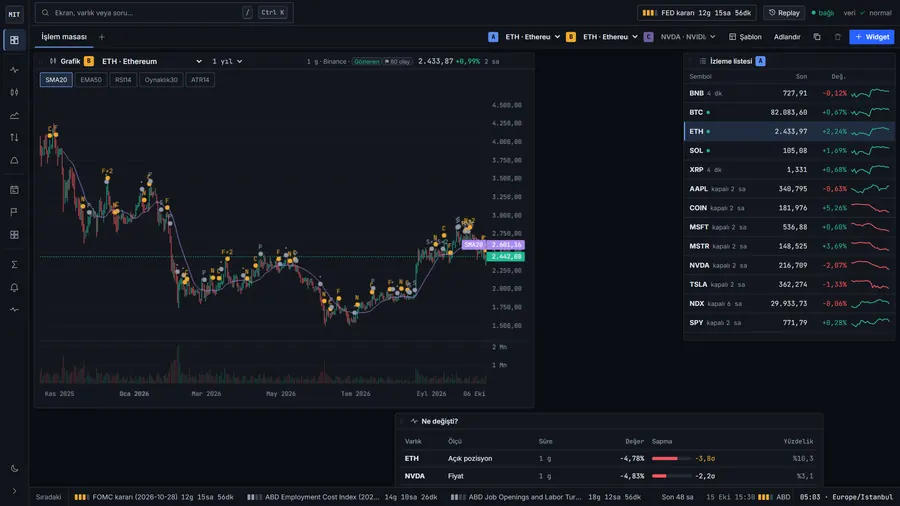Toggle the SMA20 indicator chip

56,80
